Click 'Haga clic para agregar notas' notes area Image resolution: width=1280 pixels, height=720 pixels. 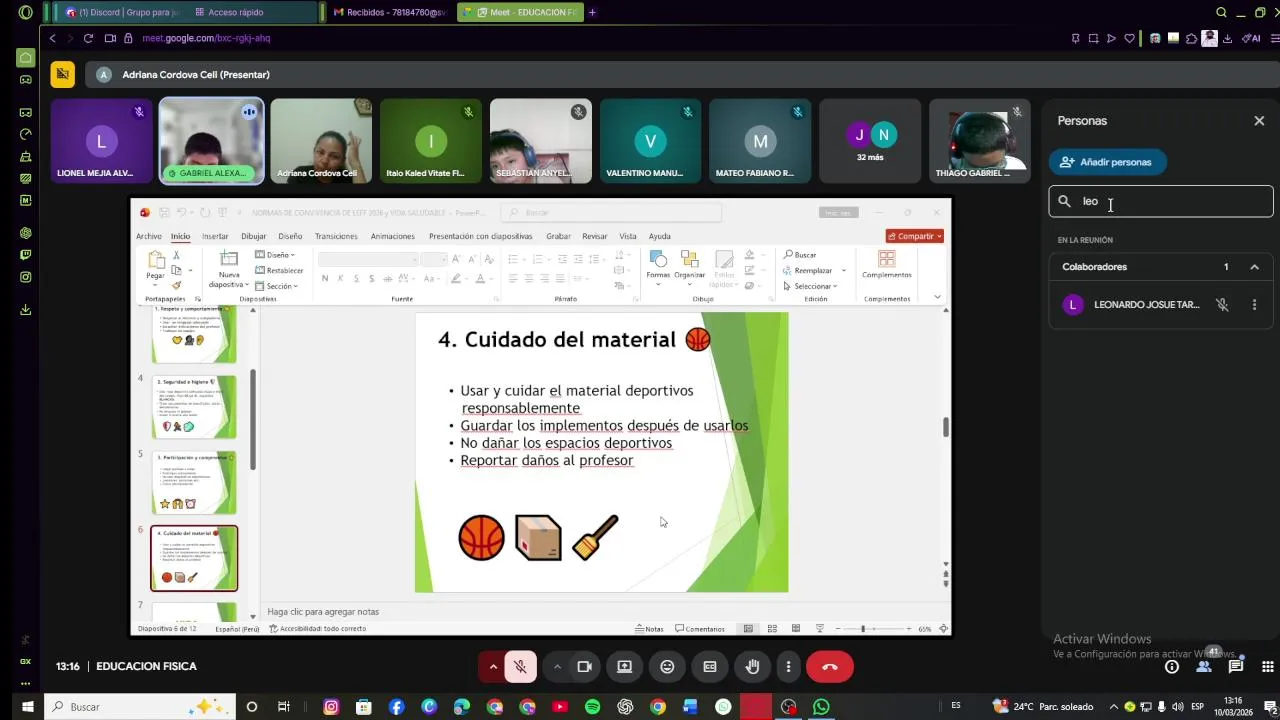click(x=323, y=611)
